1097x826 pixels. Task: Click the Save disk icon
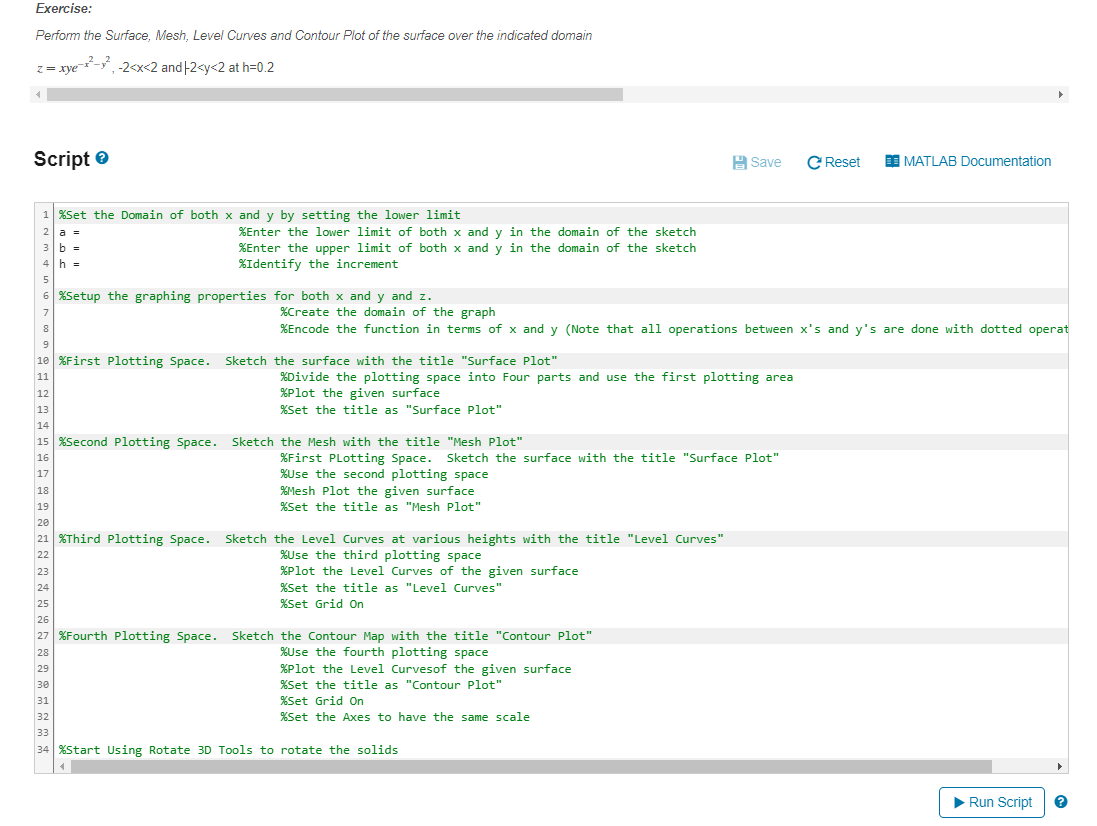739,162
